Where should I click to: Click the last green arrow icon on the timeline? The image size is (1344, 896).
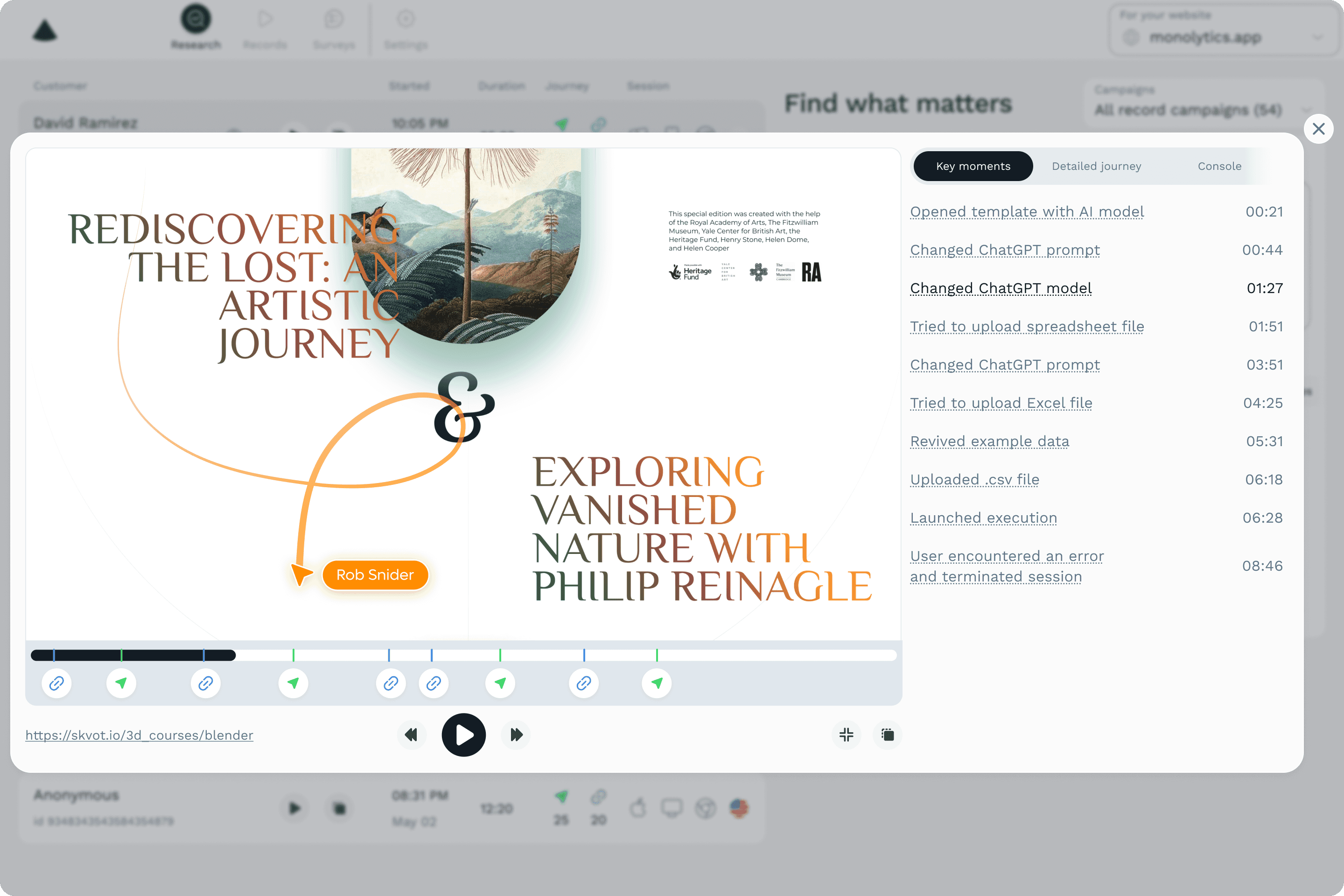coord(657,683)
